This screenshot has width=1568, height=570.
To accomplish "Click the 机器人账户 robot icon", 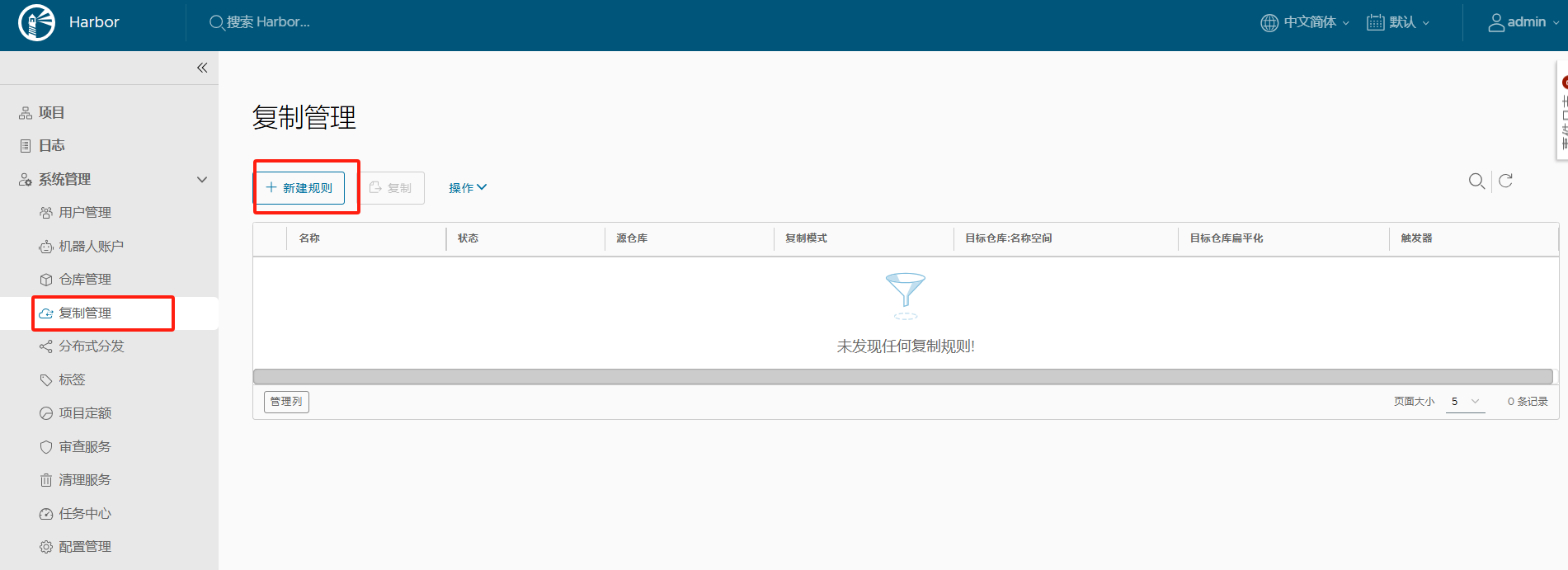I will pos(46,247).
